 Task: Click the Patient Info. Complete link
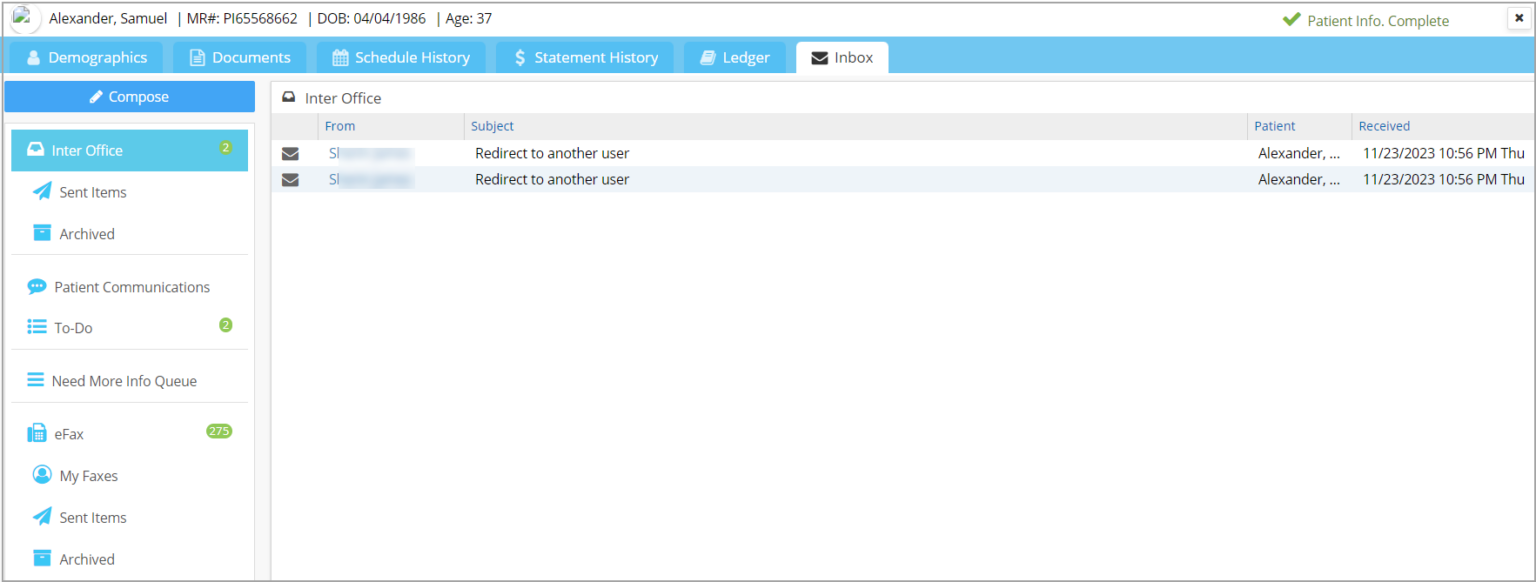1378,20
